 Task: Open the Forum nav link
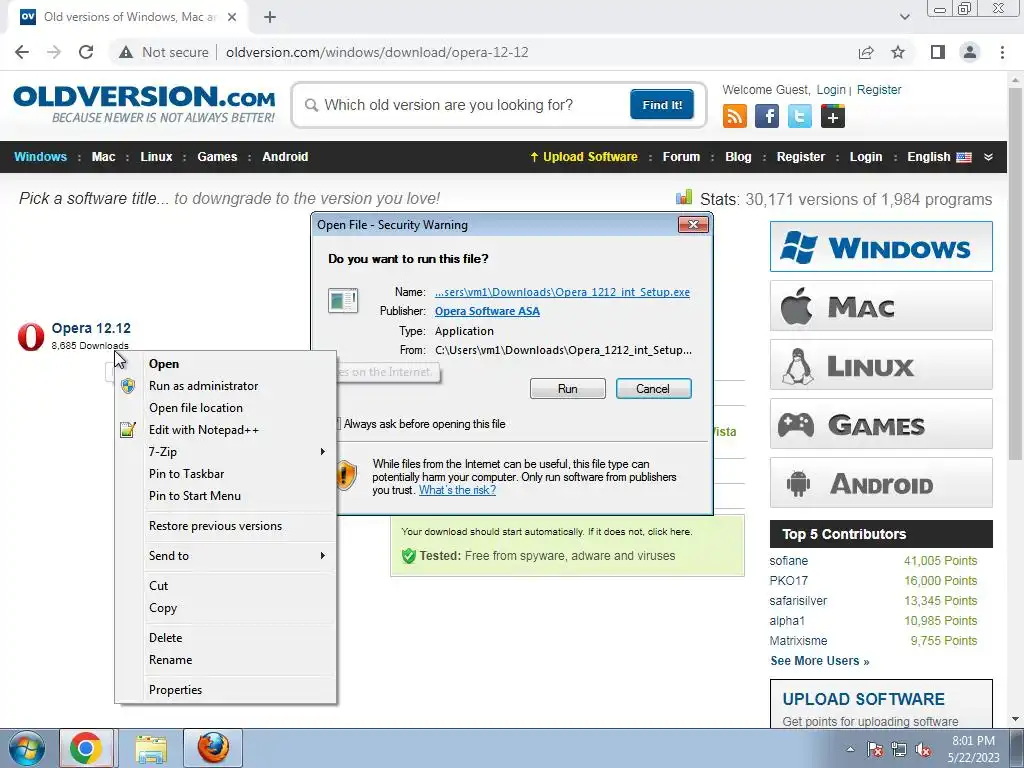click(681, 157)
